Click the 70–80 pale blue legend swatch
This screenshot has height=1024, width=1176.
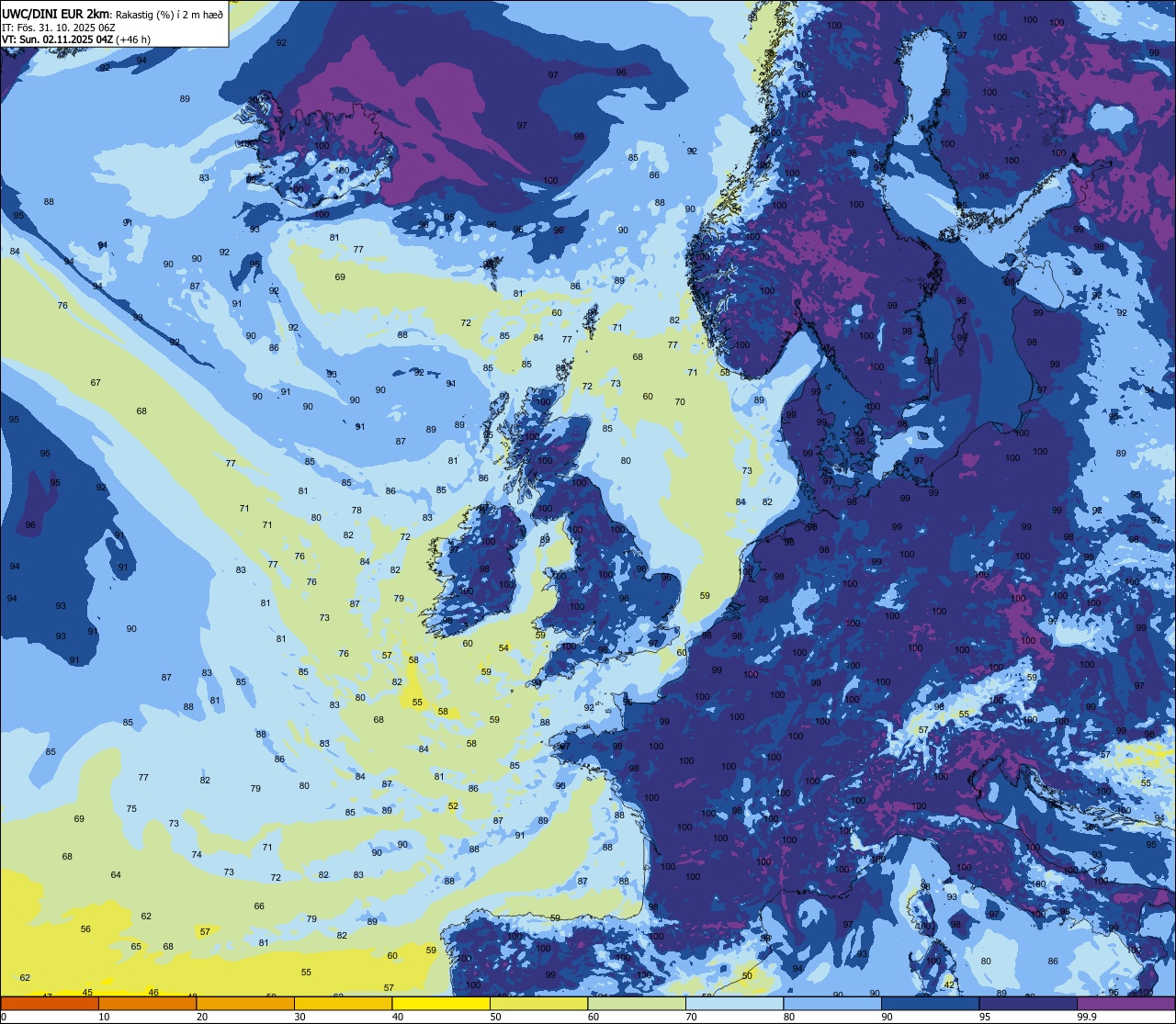tap(734, 1003)
